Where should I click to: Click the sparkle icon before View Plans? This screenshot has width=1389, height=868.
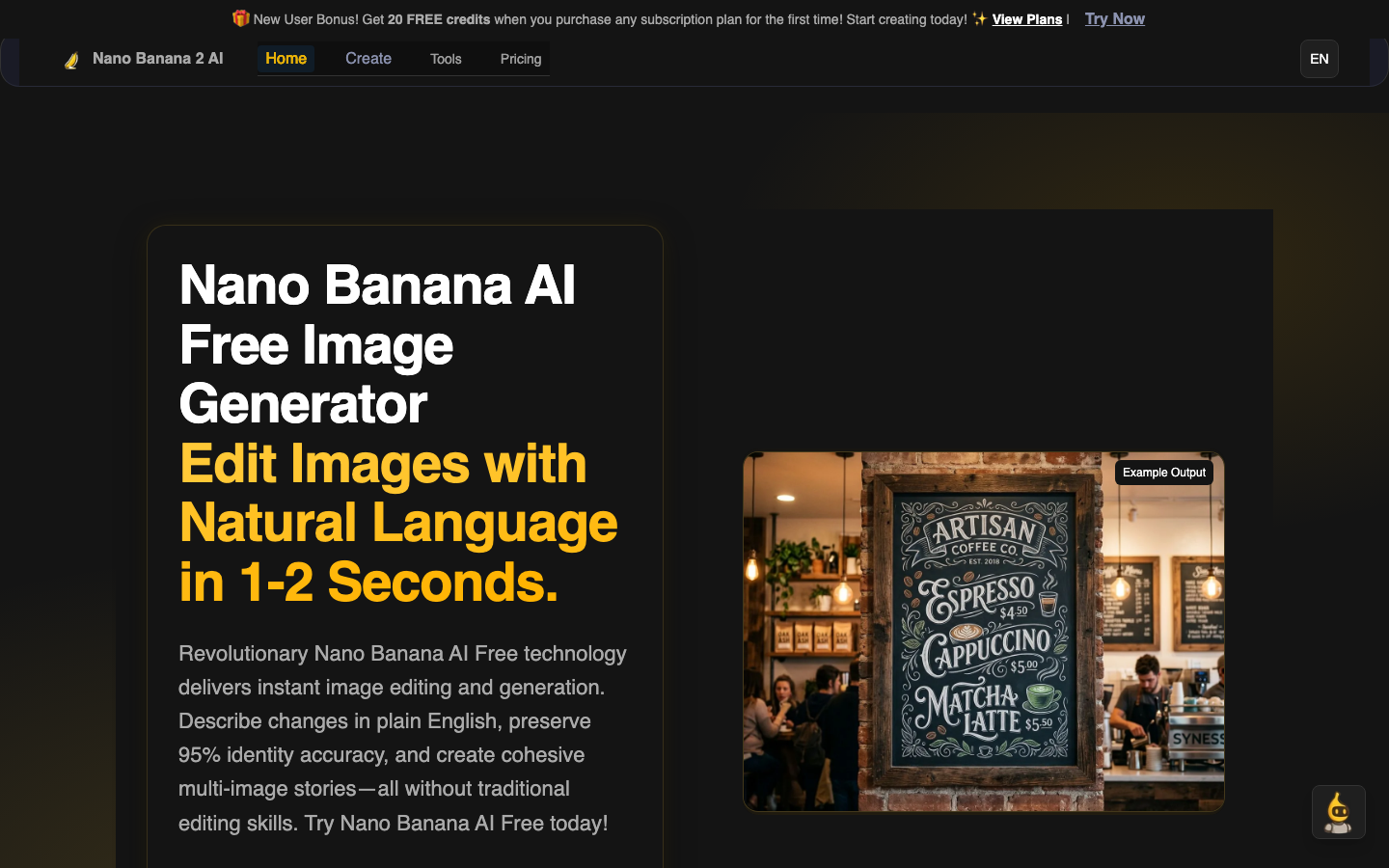coord(979,19)
